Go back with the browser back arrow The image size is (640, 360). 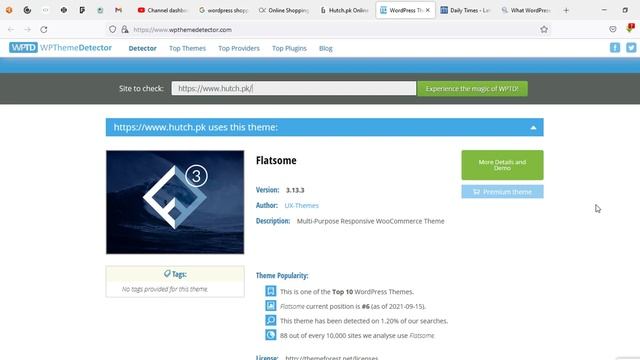click(x=11, y=29)
